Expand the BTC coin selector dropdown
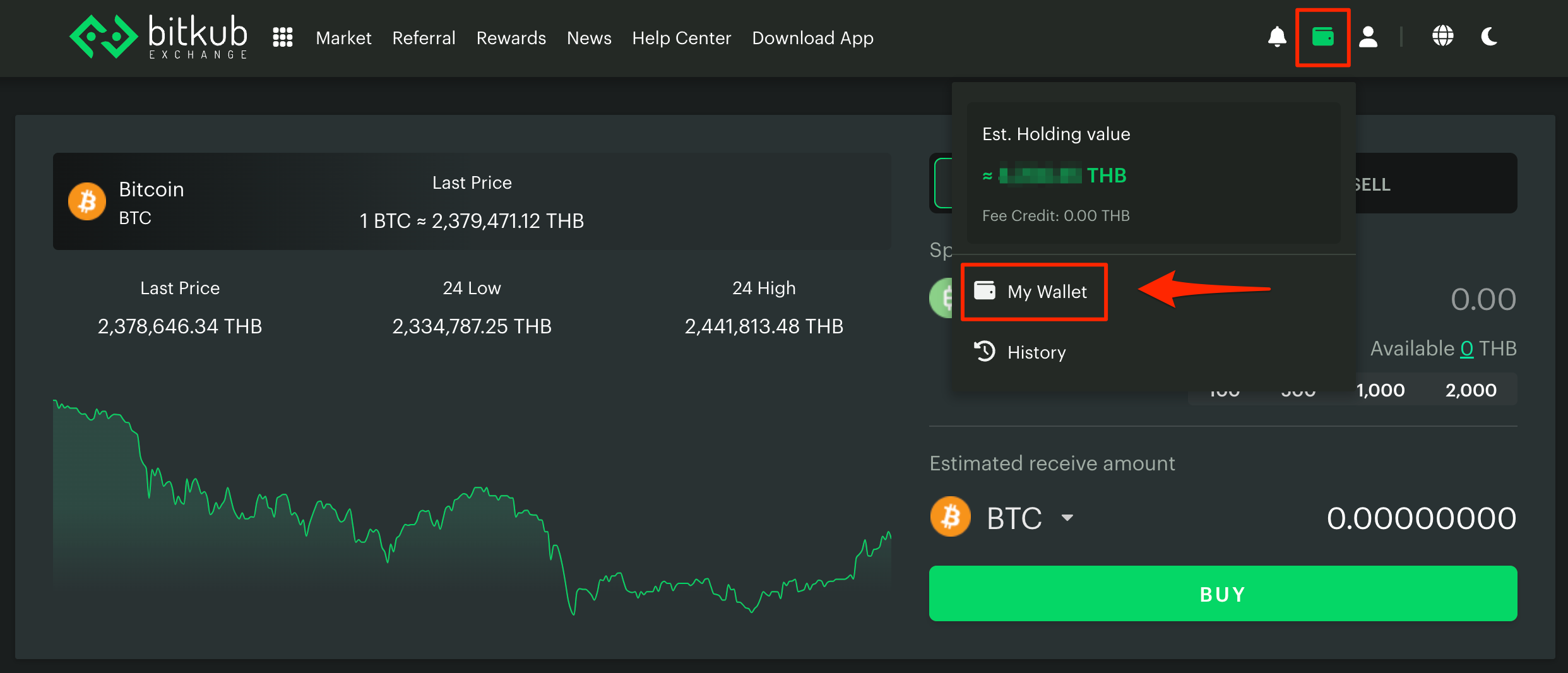 point(1067,518)
